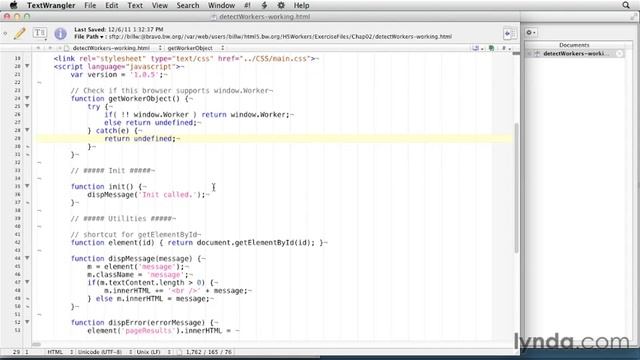The width and height of the screenshot is (640, 360).
Task: Go to previous document arrow
Action: (39, 48)
